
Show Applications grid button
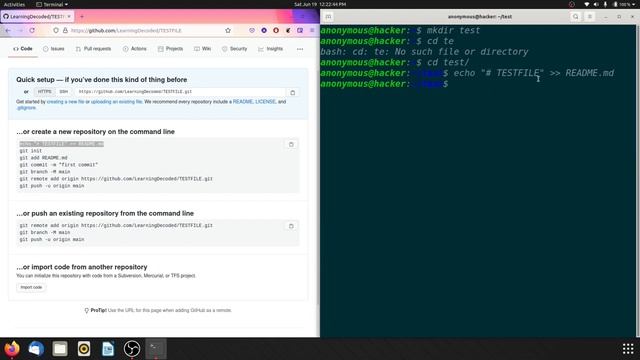628,349
